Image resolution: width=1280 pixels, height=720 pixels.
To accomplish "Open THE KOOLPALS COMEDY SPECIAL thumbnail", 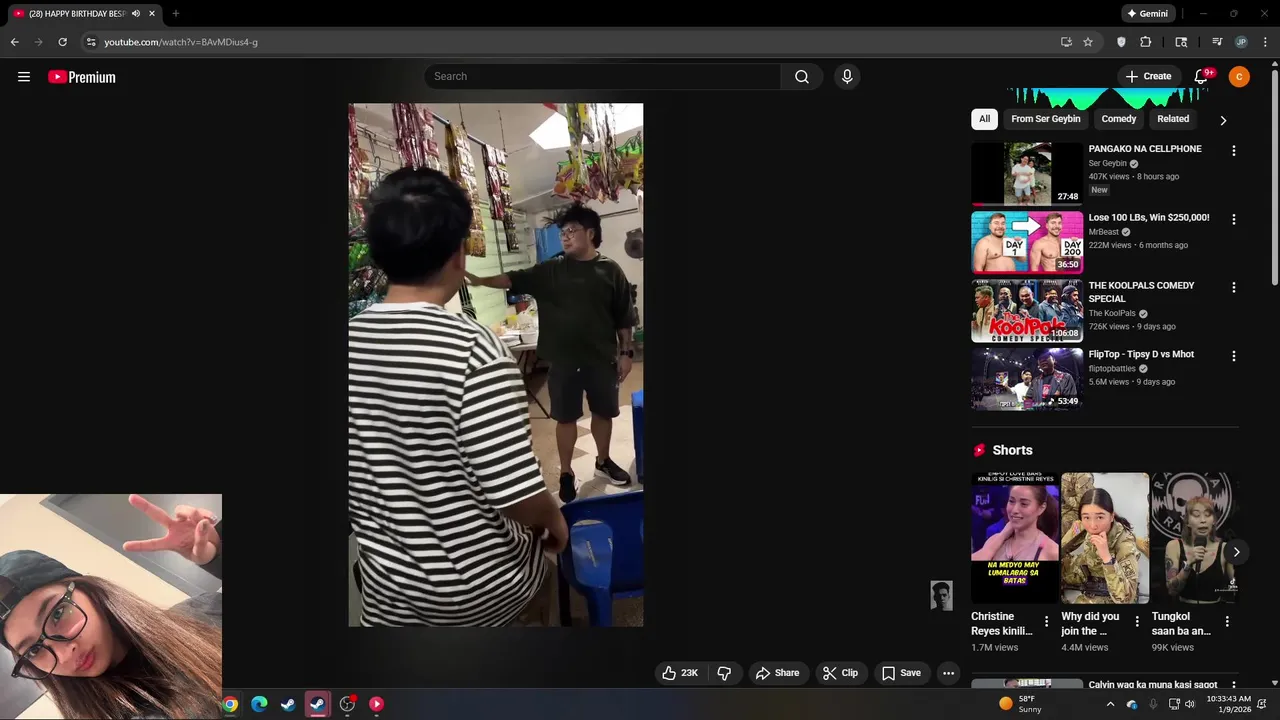I will click(1027, 310).
